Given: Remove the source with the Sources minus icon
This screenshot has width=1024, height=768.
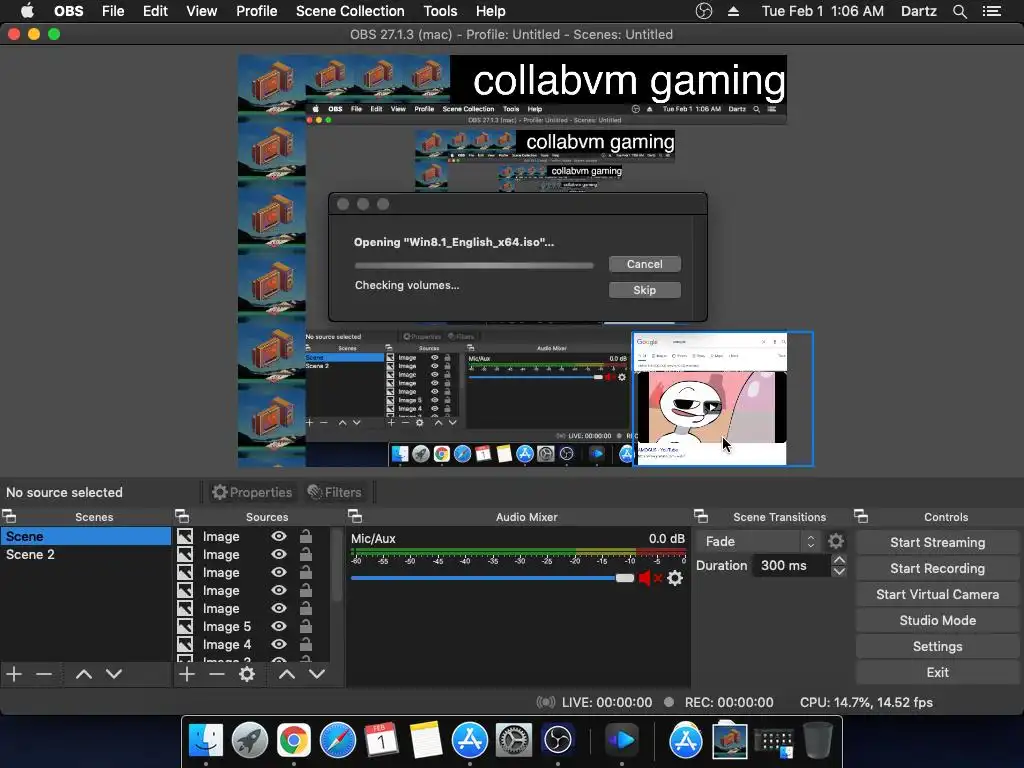Looking at the screenshot, I should coord(217,674).
